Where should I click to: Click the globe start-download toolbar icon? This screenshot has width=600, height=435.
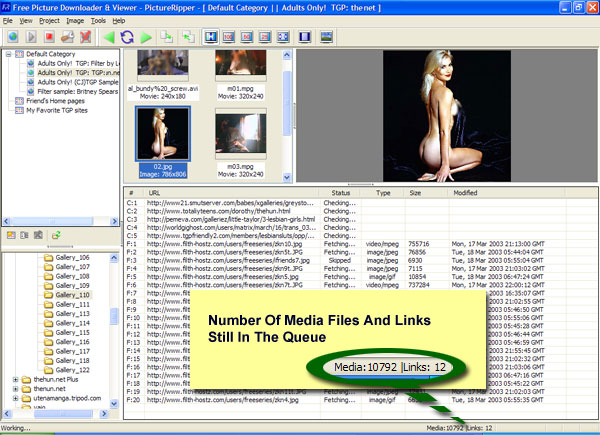(x=13, y=37)
